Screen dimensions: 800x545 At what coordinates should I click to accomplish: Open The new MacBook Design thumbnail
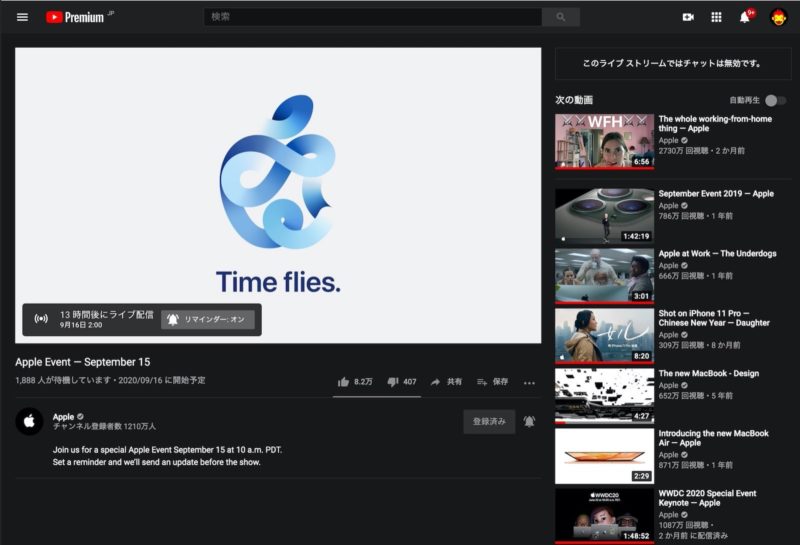[604, 396]
